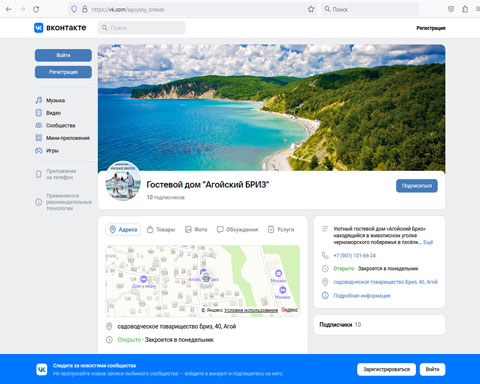480x384 pixels.
Task: Click the ВКОНТАКТЕ wordmark in header
Action: tap(66, 28)
